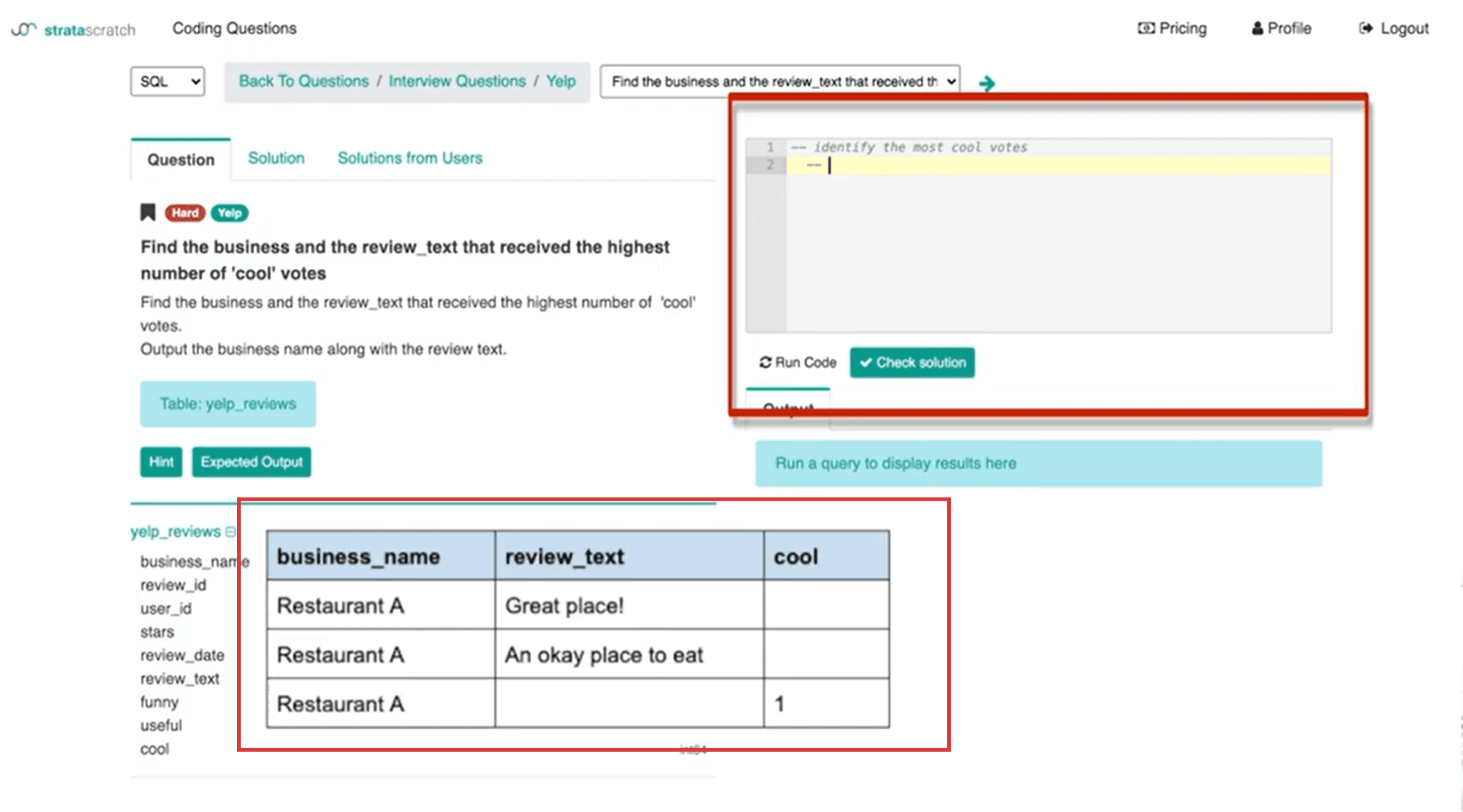1463x812 pixels.
Task: Click the stratascratch logo
Action: tap(72, 29)
